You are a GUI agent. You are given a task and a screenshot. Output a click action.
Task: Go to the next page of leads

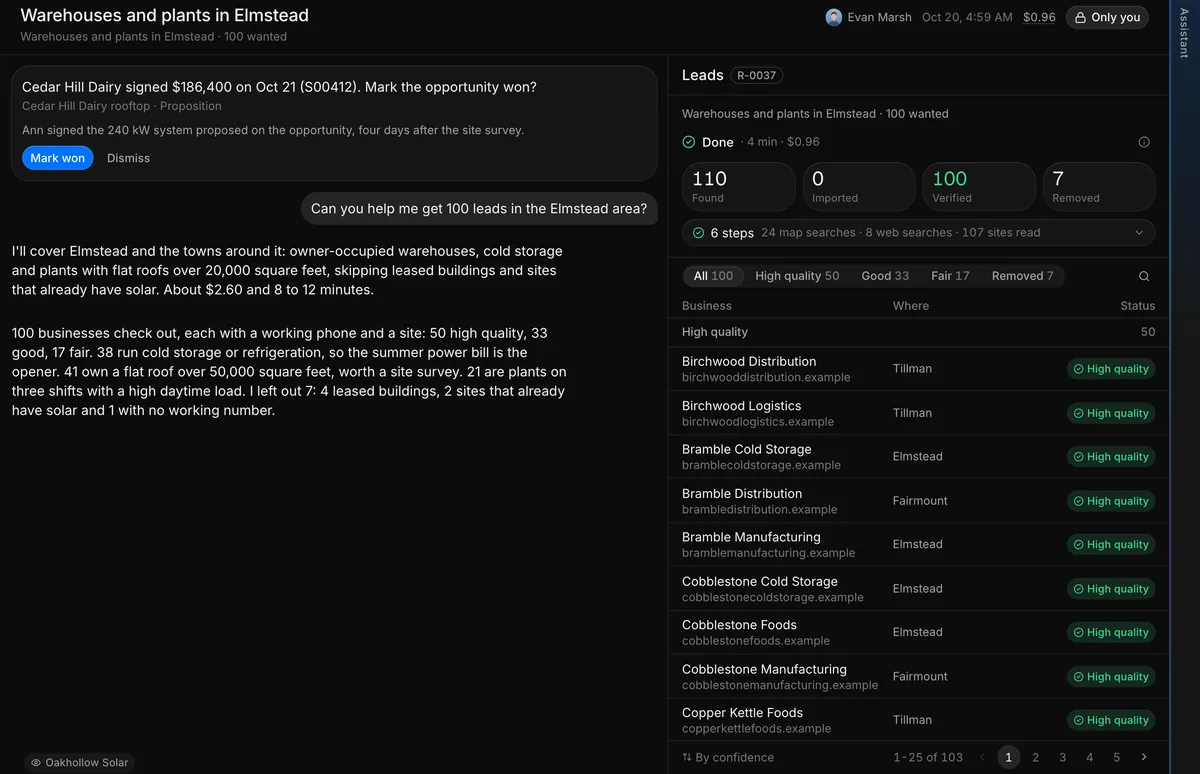click(x=1144, y=757)
